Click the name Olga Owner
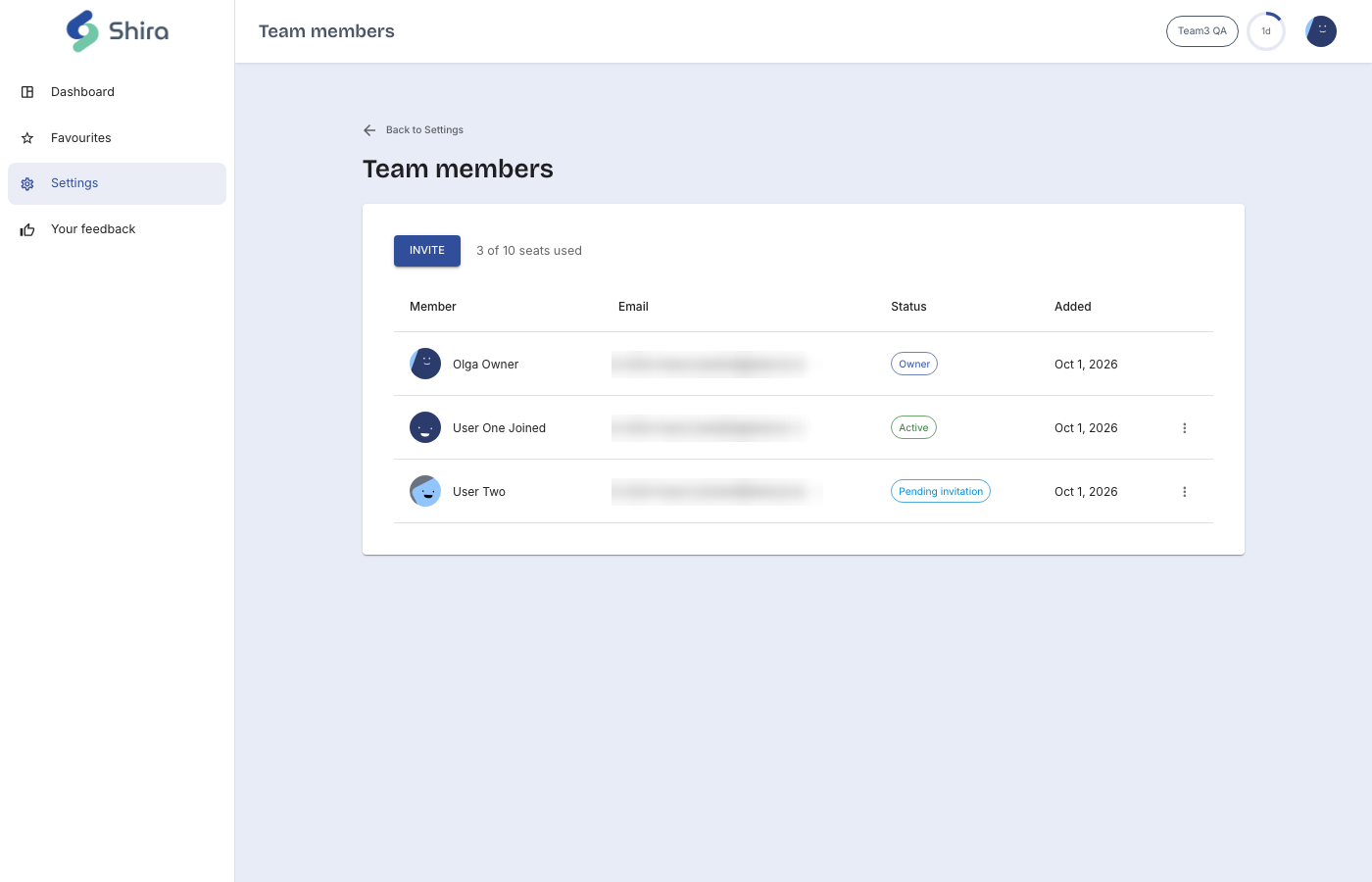The image size is (1372, 882). 486,365
